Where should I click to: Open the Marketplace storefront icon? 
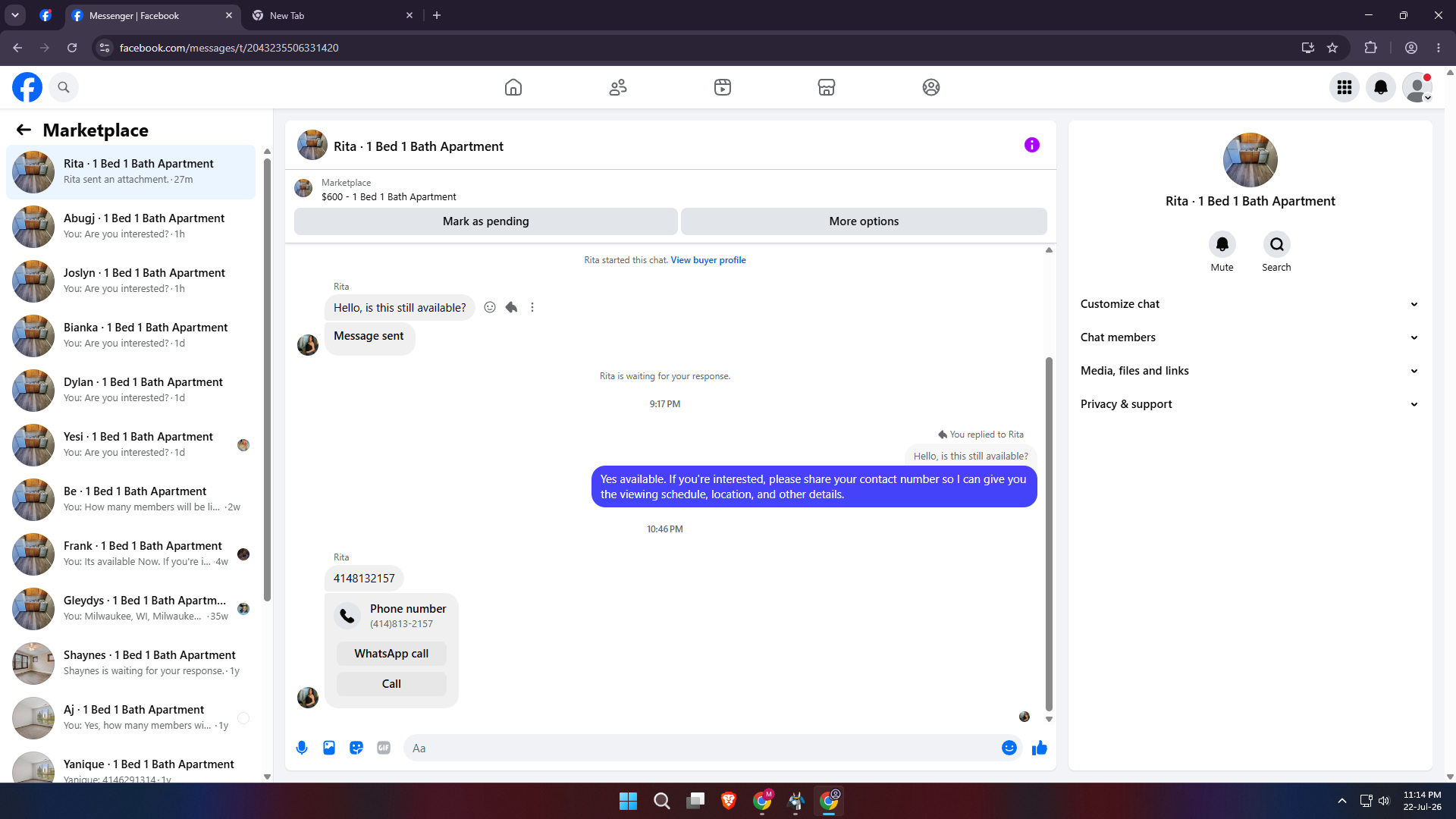coord(827,87)
